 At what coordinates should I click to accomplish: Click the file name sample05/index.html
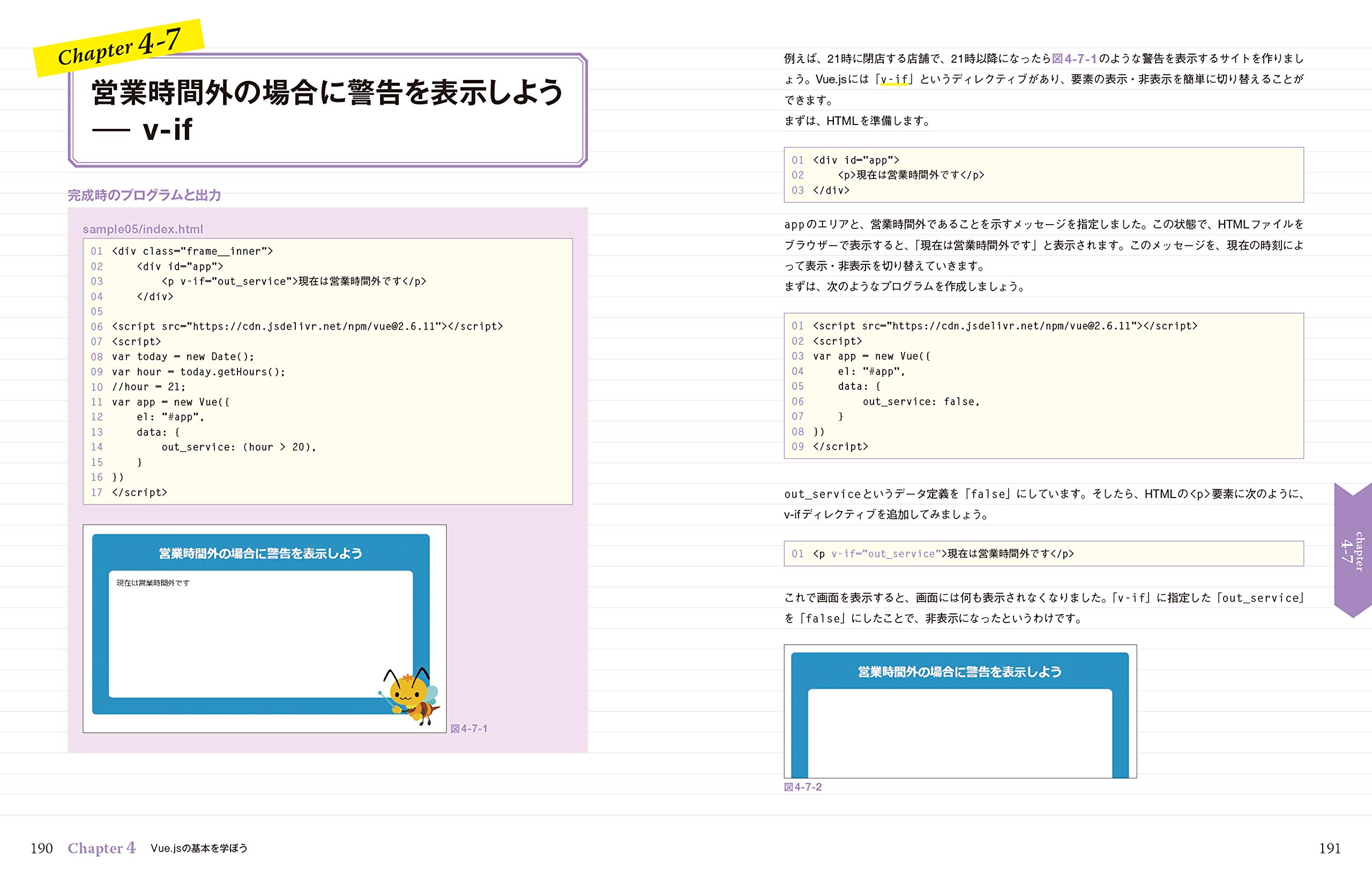coord(143,229)
